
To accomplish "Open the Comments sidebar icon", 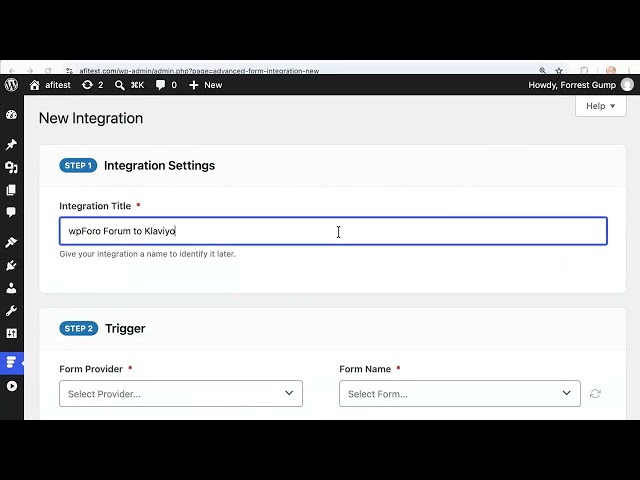I will coord(11,212).
